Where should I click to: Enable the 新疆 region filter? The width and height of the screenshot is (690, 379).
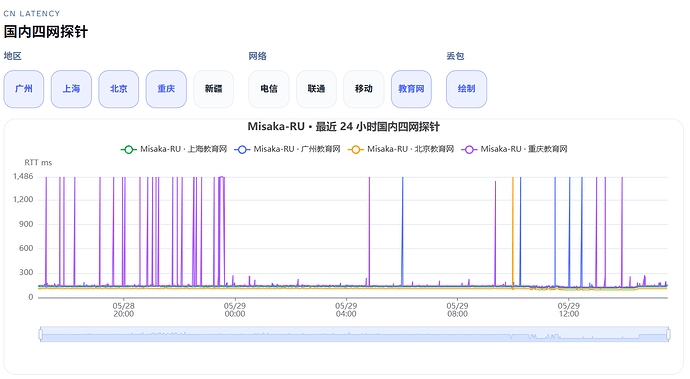[214, 89]
